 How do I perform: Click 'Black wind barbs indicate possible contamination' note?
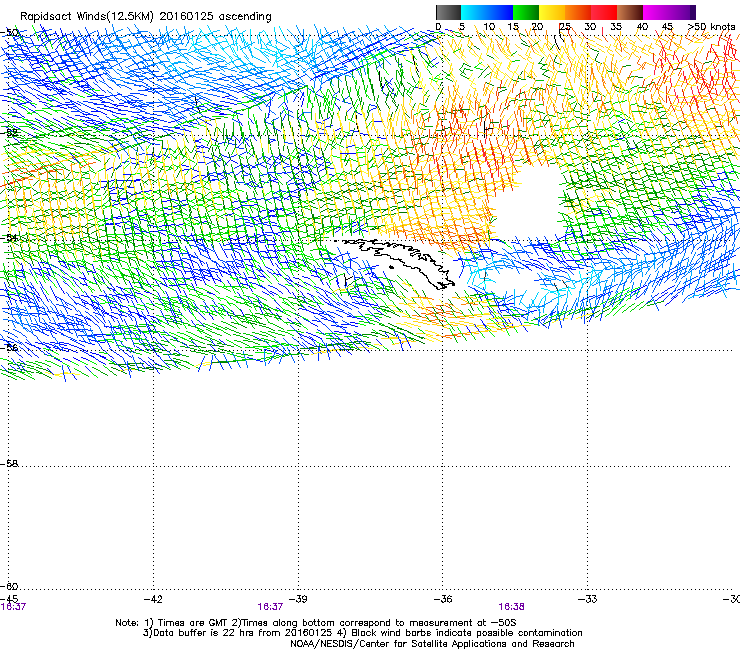click(467, 633)
